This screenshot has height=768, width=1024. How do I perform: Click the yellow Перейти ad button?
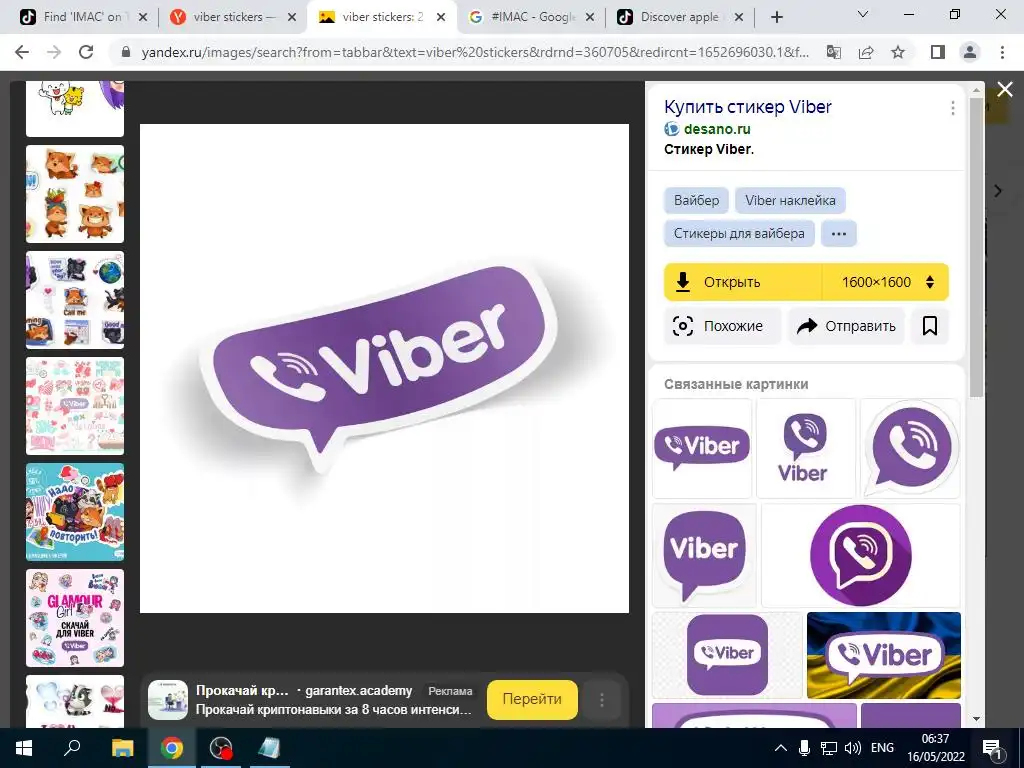coord(532,699)
